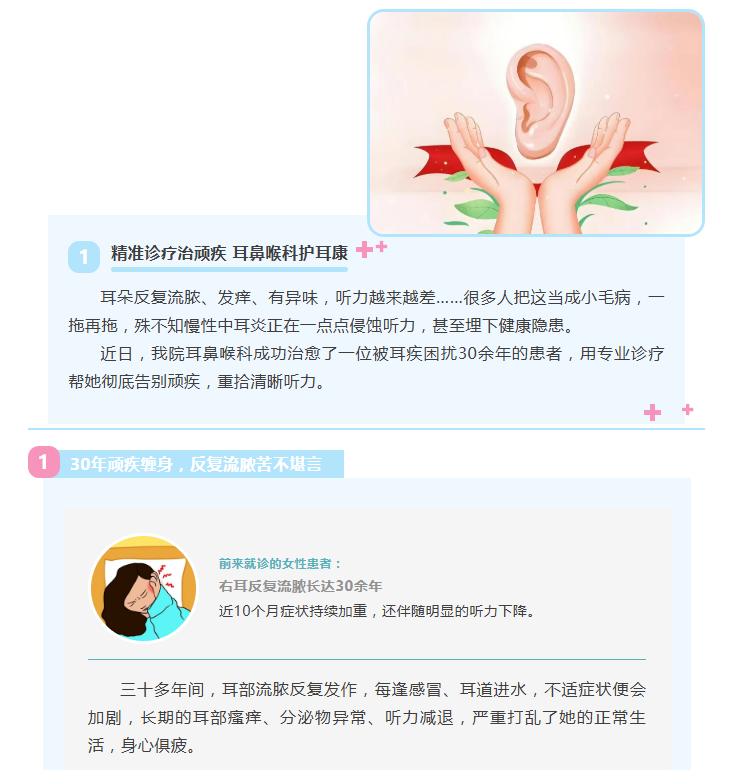Click the blue underline beneath the heading

click(229, 269)
